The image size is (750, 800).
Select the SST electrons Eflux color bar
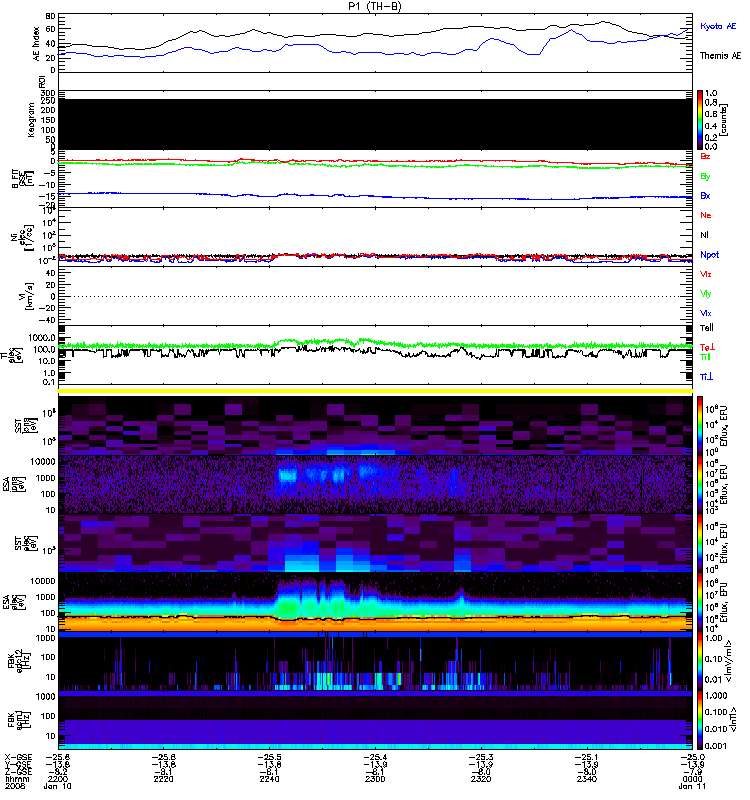pyautogui.click(x=700, y=543)
